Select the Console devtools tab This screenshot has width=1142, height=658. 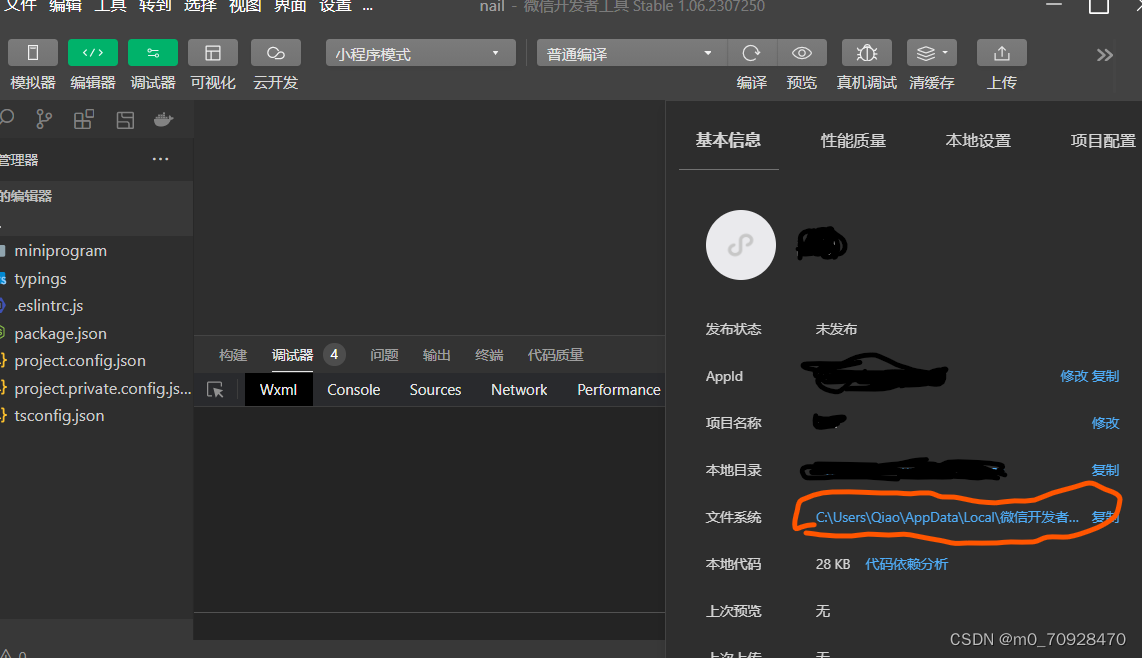coord(353,390)
